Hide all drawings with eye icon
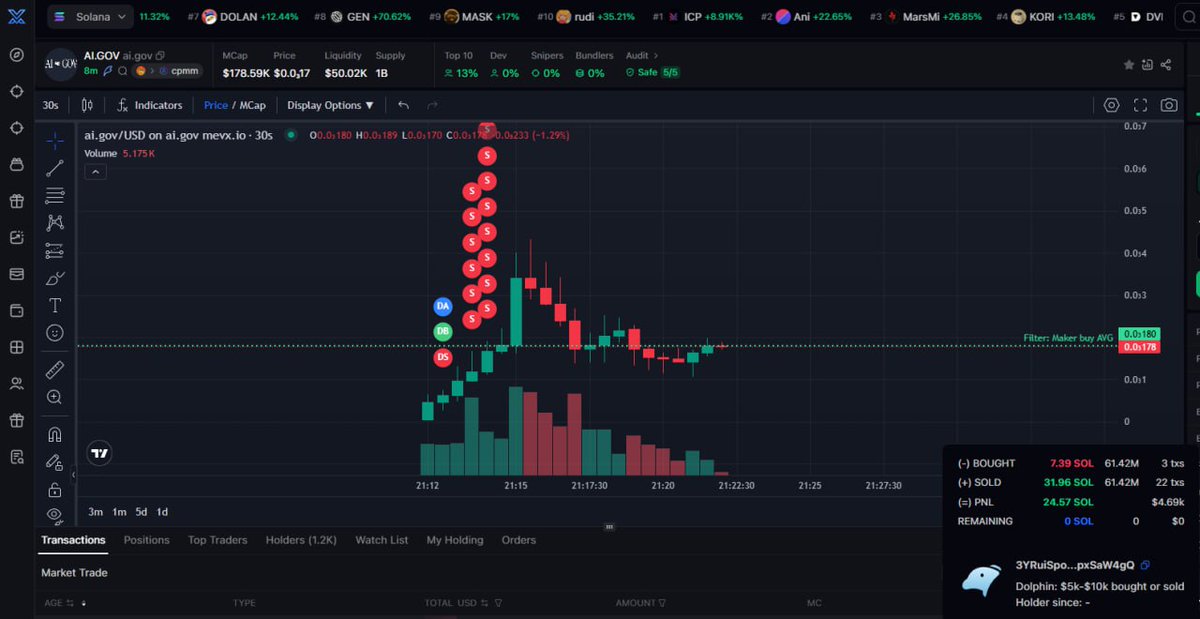The height and width of the screenshot is (619, 1200). [55, 515]
